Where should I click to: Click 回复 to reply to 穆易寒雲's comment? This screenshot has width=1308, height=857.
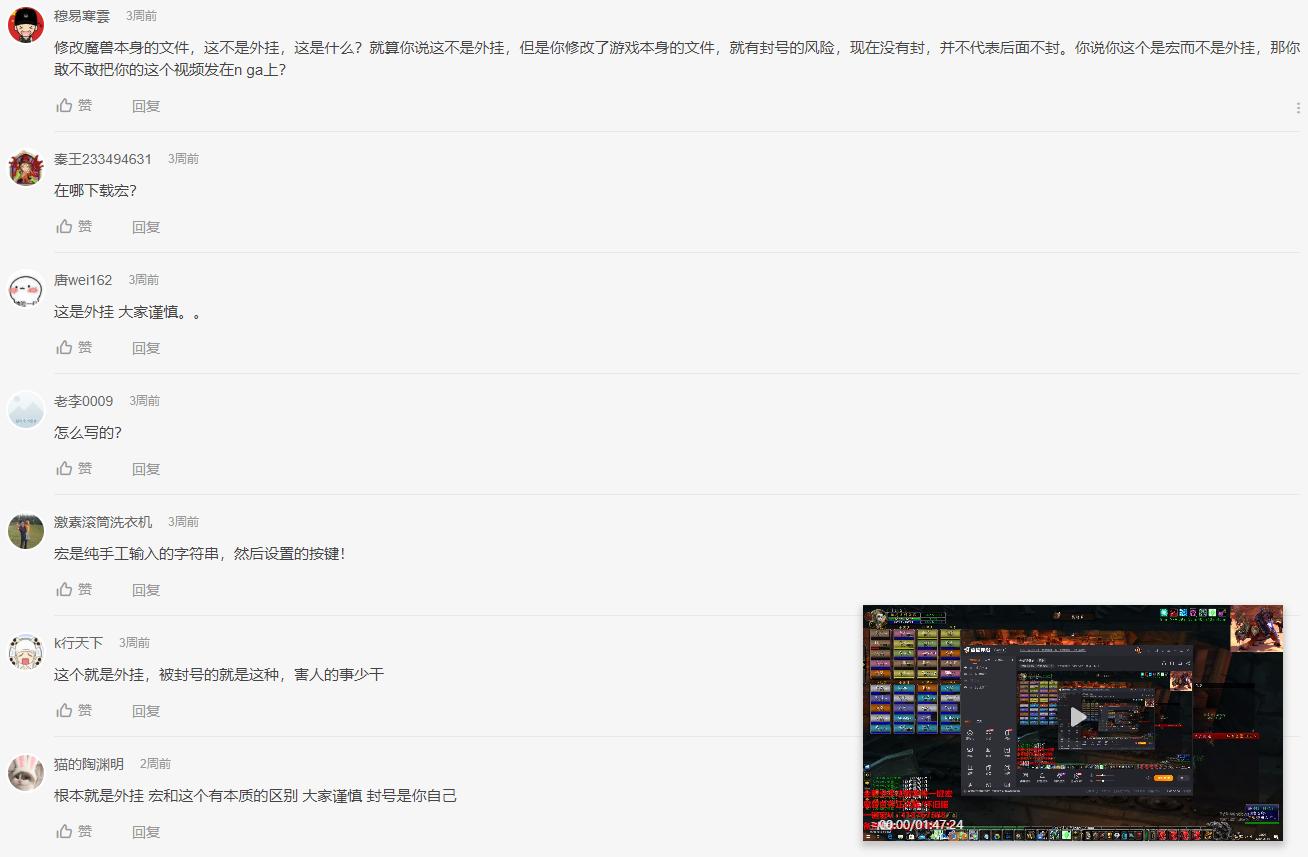tap(145, 105)
